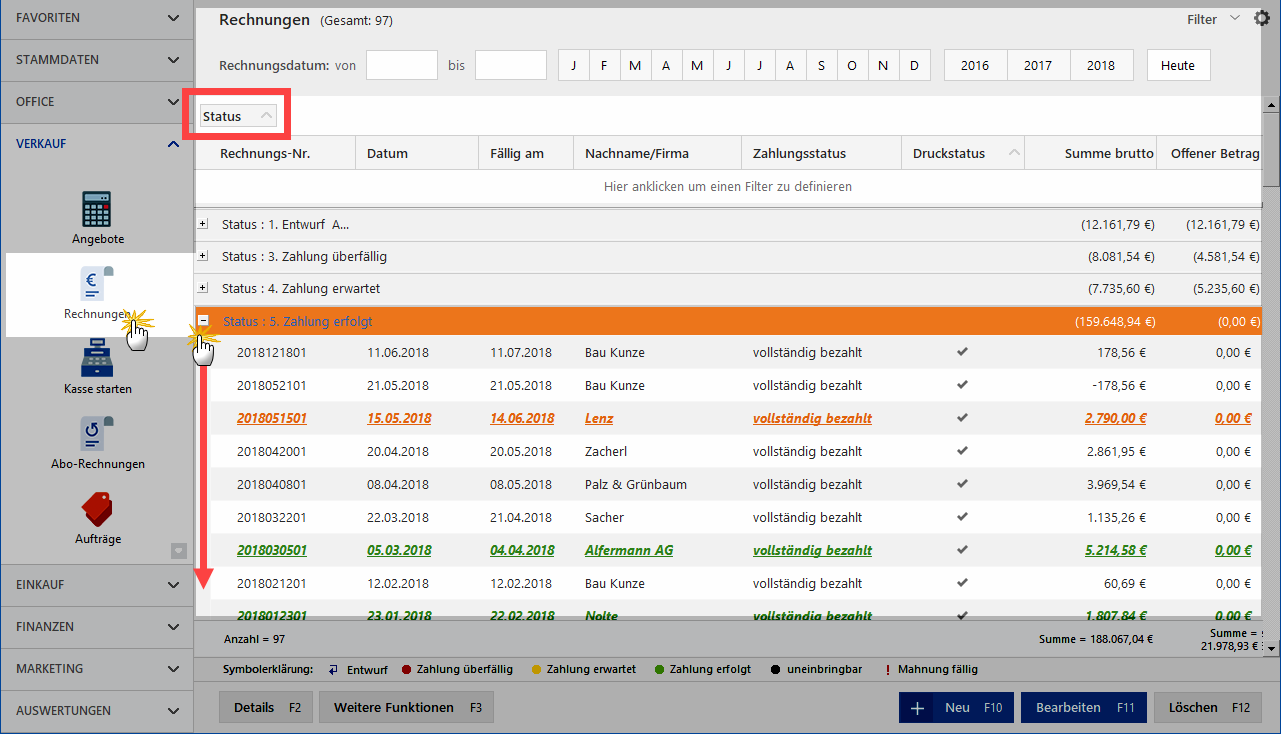The width and height of the screenshot is (1281, 734).
Task: Open the Angebote module icon
Action: pos(97,209)
